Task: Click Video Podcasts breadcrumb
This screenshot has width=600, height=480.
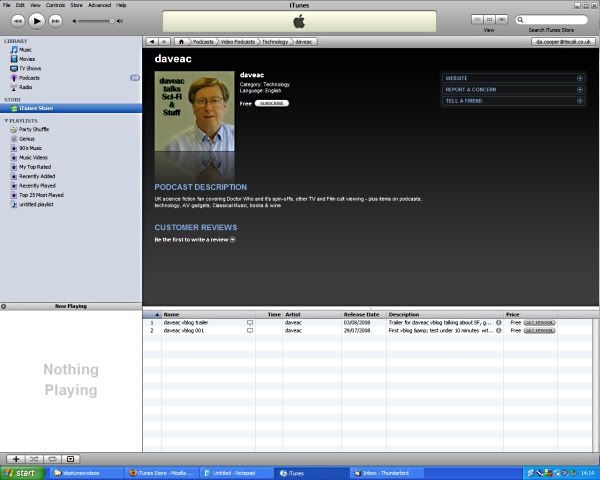Action: [238, 42]
